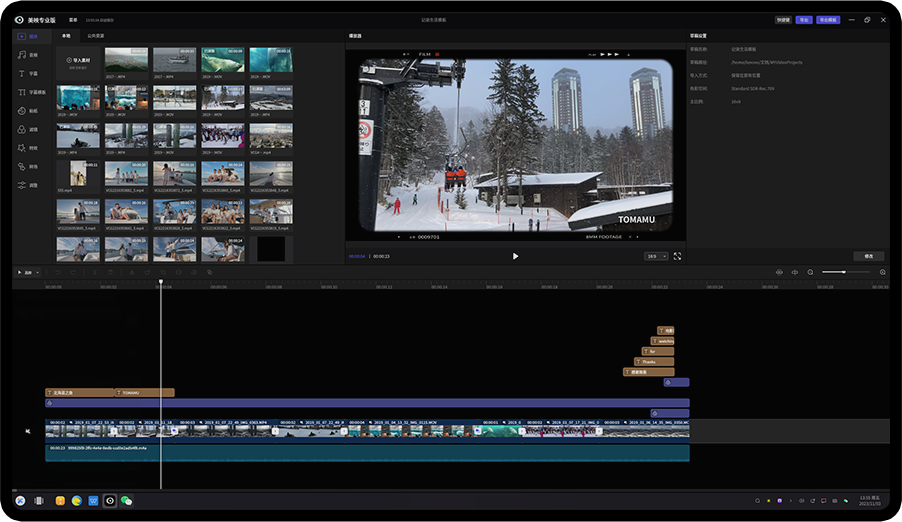Open the browser icon in the taskbar
The width and height of the screenshot is (902, 522).
coord(77,501)
